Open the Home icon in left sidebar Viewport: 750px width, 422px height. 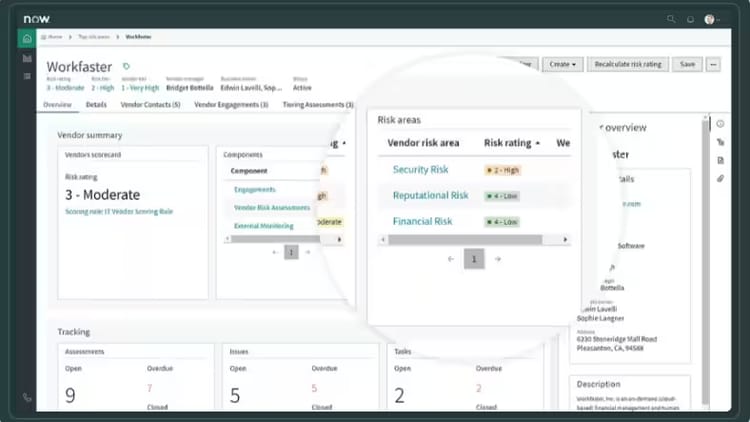pos(27,38)
